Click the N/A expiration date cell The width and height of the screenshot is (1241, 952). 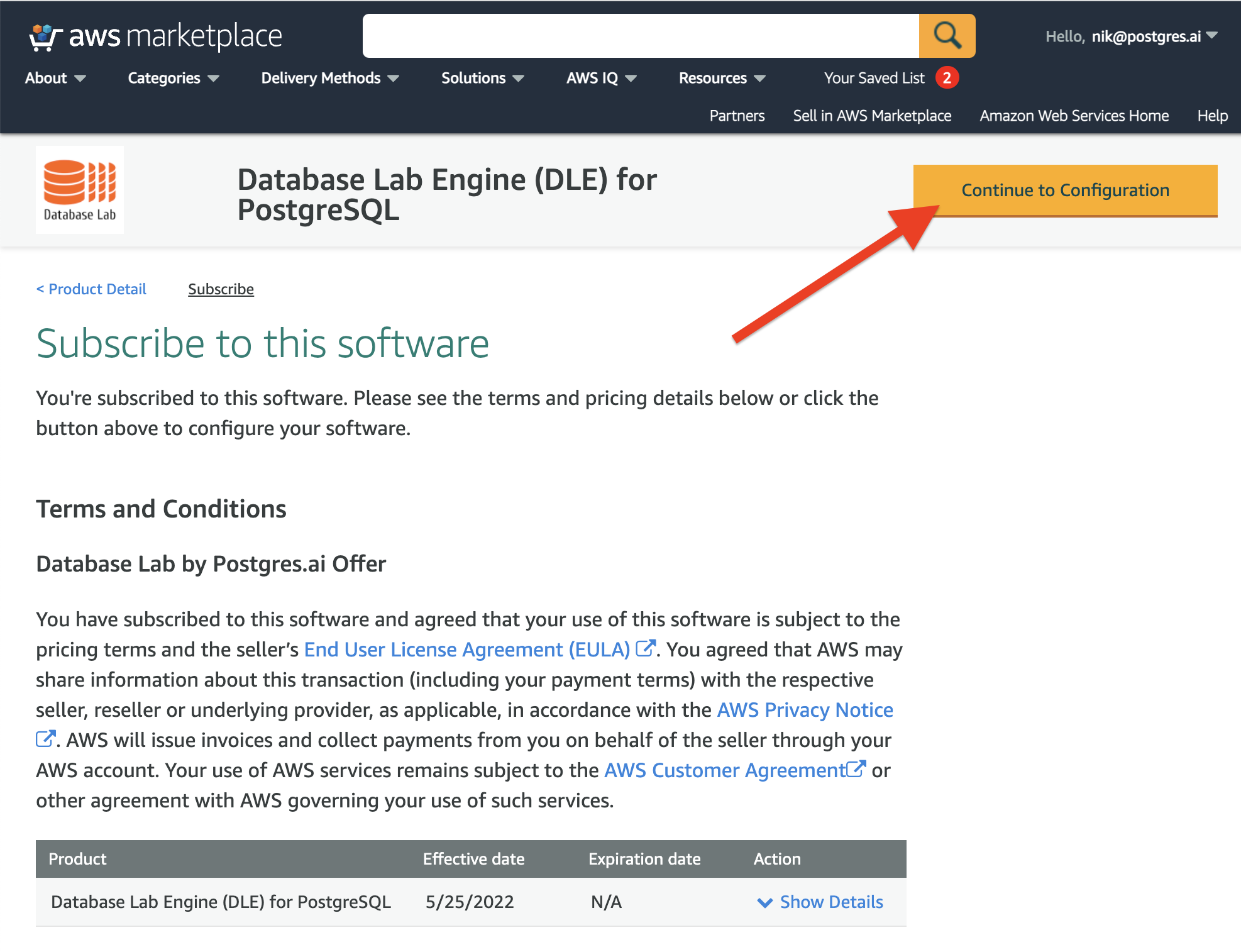(606, 902)
